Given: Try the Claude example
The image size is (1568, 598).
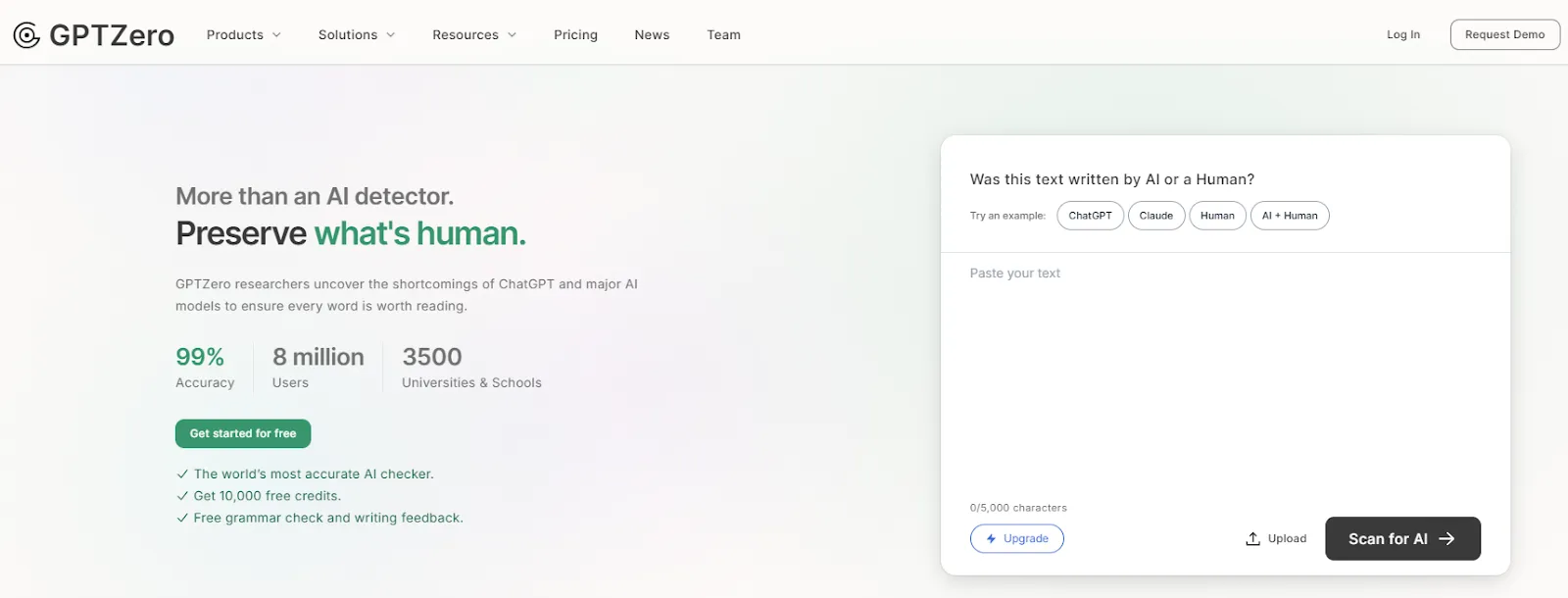Looking at the screenshot, I should tap(1156, 216).
